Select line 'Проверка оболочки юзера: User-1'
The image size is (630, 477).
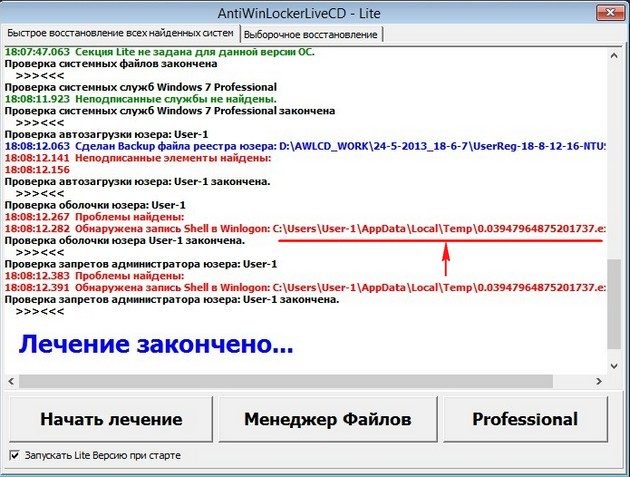coord(95,205)
